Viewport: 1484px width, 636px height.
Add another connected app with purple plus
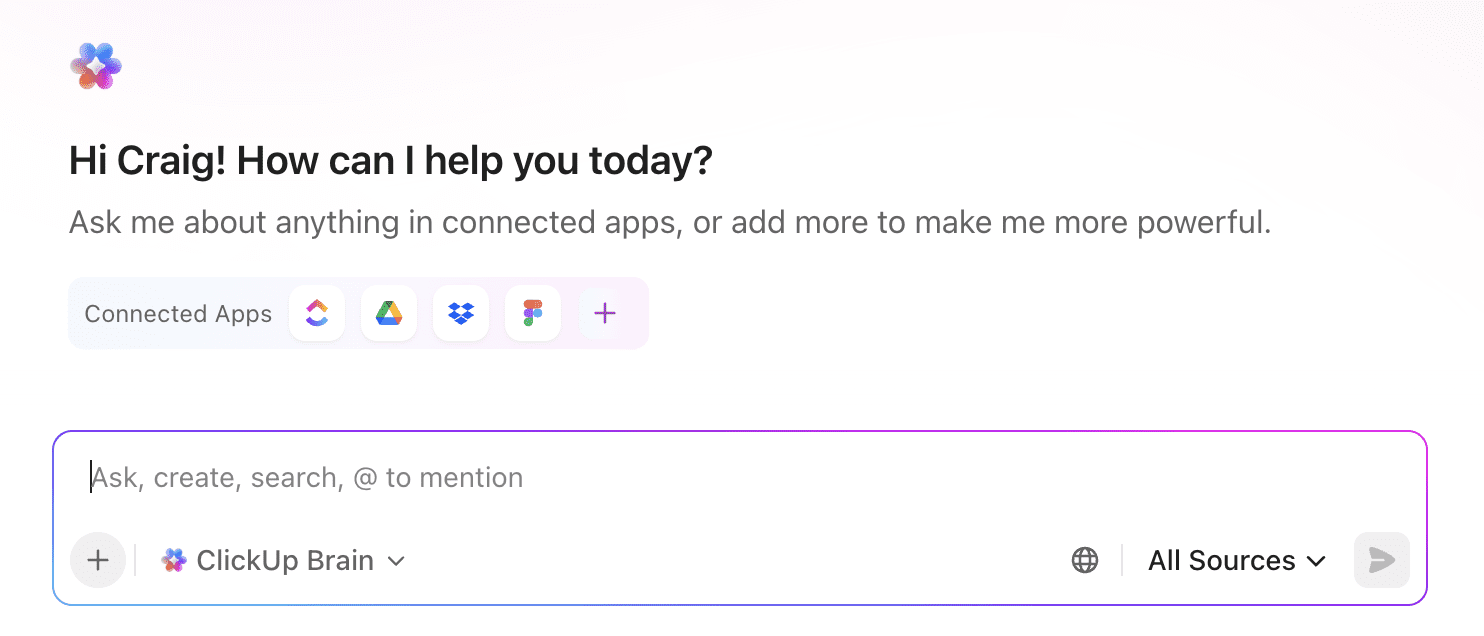[605, 314]
